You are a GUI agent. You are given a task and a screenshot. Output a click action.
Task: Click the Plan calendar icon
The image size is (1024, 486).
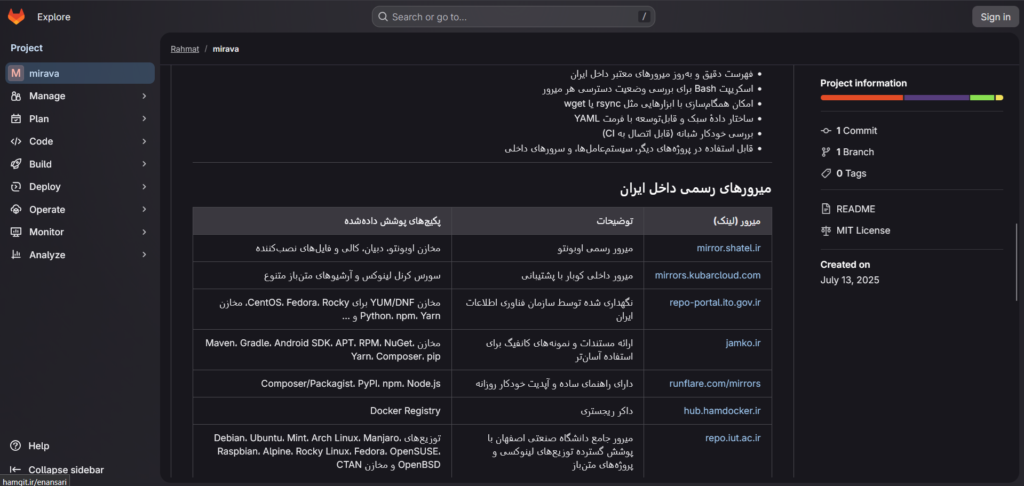[x=16, y=119]
